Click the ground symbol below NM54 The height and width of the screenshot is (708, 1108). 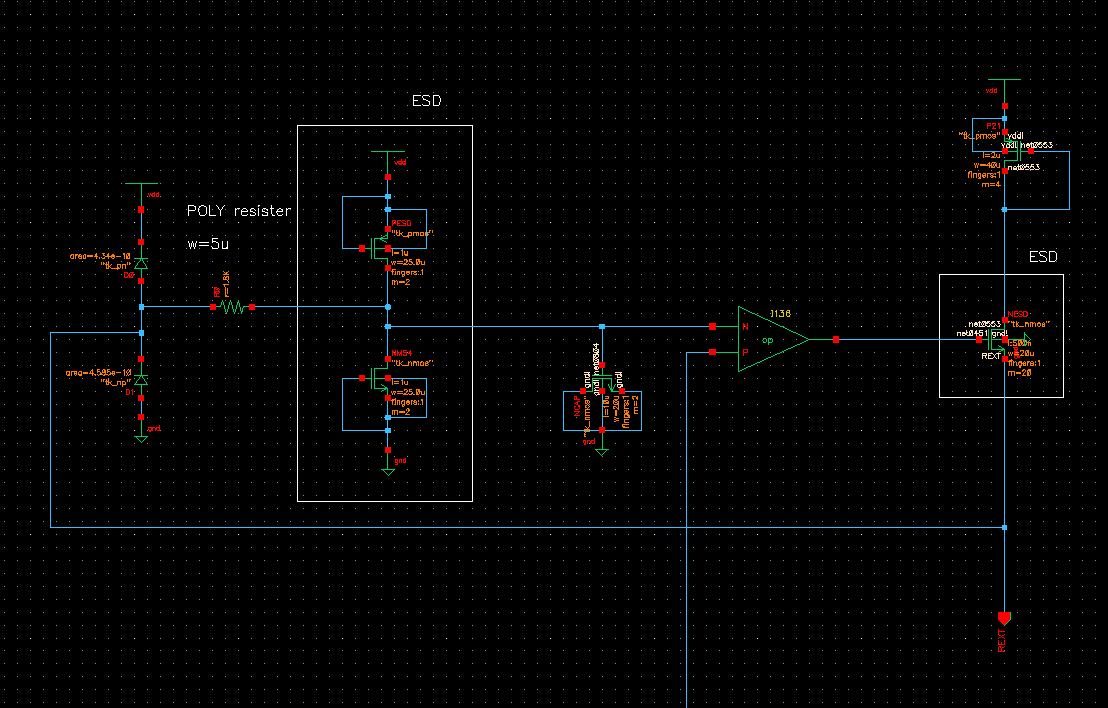pyautogui.click(x=388, y=471)
